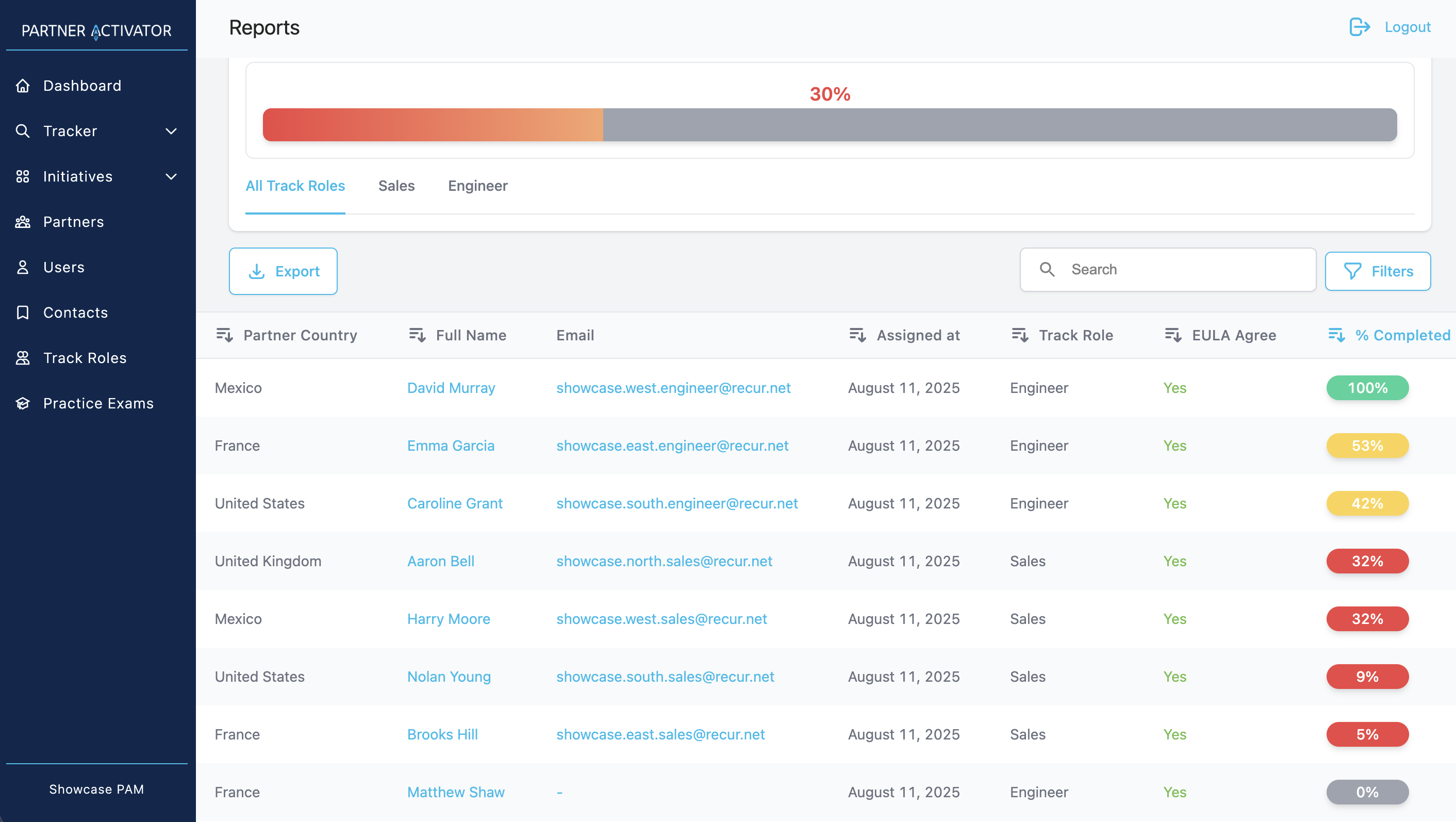
Task: Sort by EULA Agree column icon
Action: tap(1173, 335)
